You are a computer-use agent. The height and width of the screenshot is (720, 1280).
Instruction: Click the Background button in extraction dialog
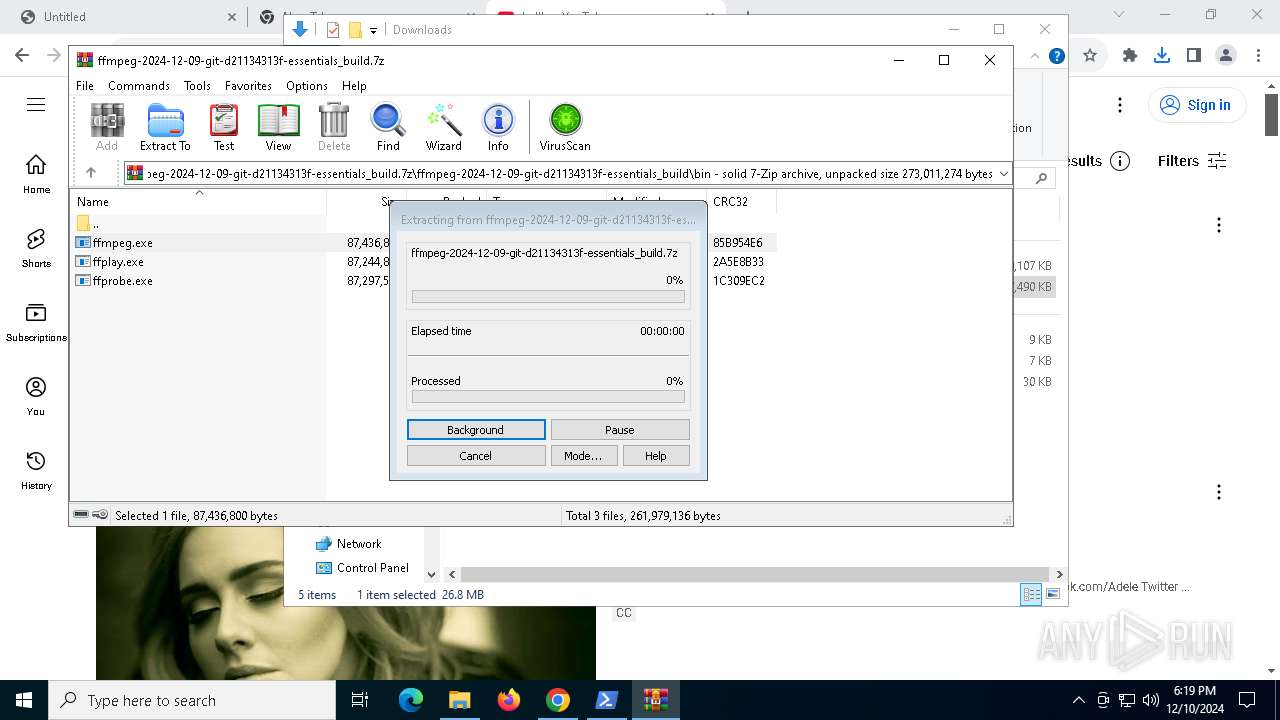(476, 430)
